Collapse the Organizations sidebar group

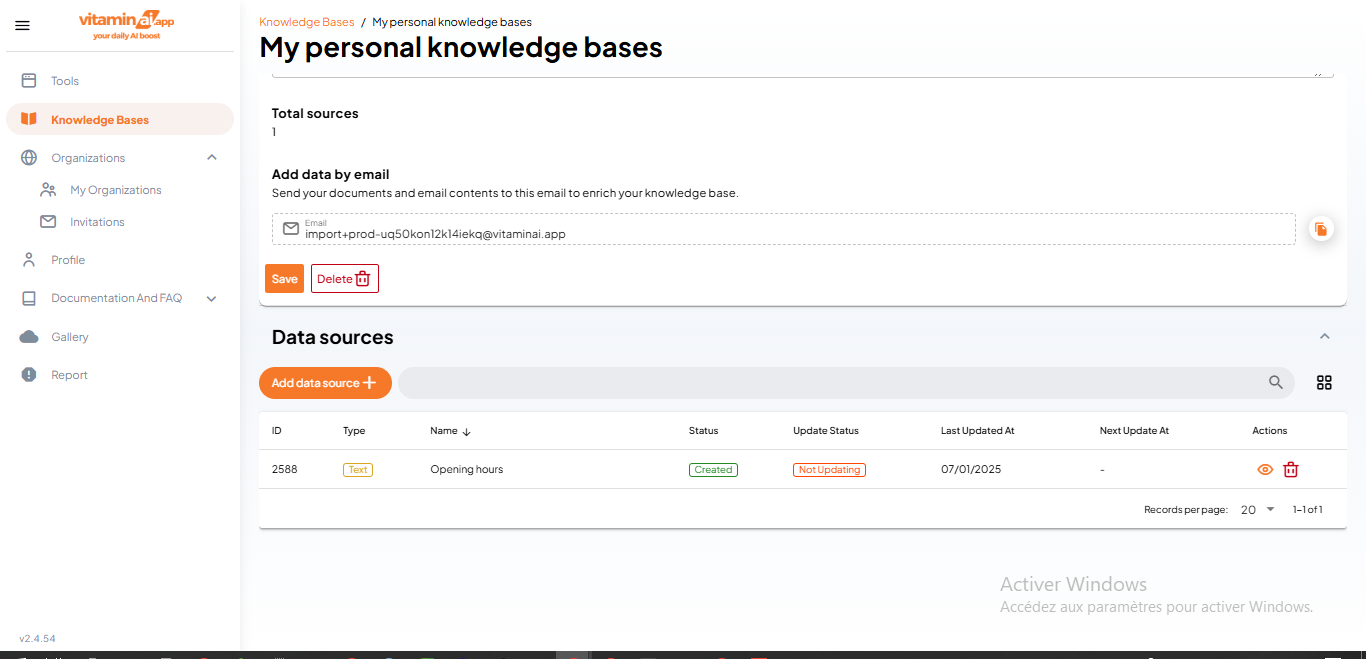pyautogui.click(x=211, y=157)
